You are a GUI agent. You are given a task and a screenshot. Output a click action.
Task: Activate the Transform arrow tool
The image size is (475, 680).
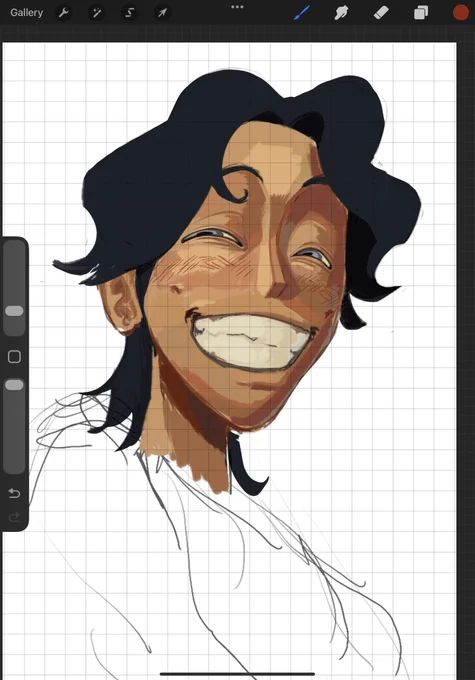tap(162, 13)
